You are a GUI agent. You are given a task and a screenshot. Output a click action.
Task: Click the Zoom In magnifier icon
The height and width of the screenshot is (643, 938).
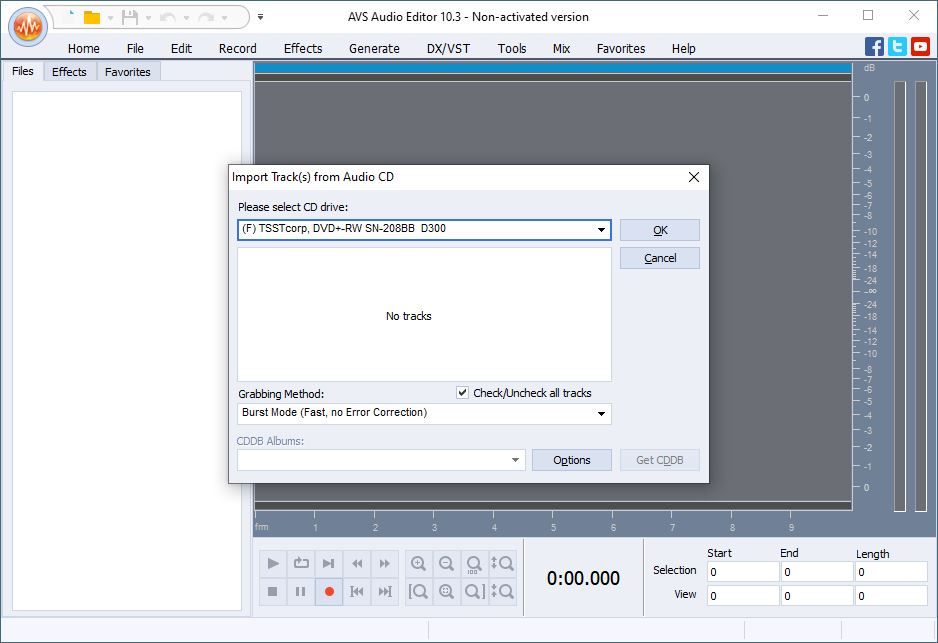point(418,563)
